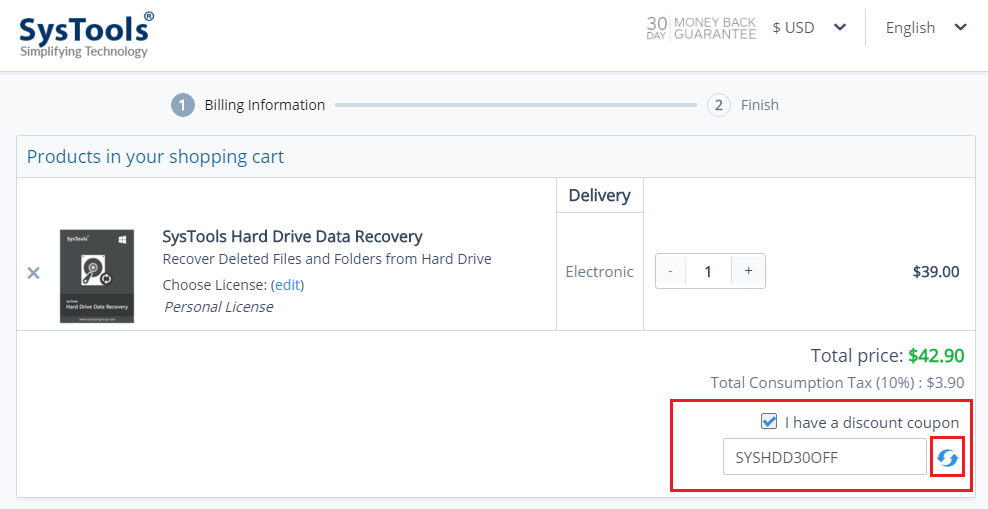Click 'Recover Deleted Files and Folders' description
988x509 pixels.
[x=327, y=259]
